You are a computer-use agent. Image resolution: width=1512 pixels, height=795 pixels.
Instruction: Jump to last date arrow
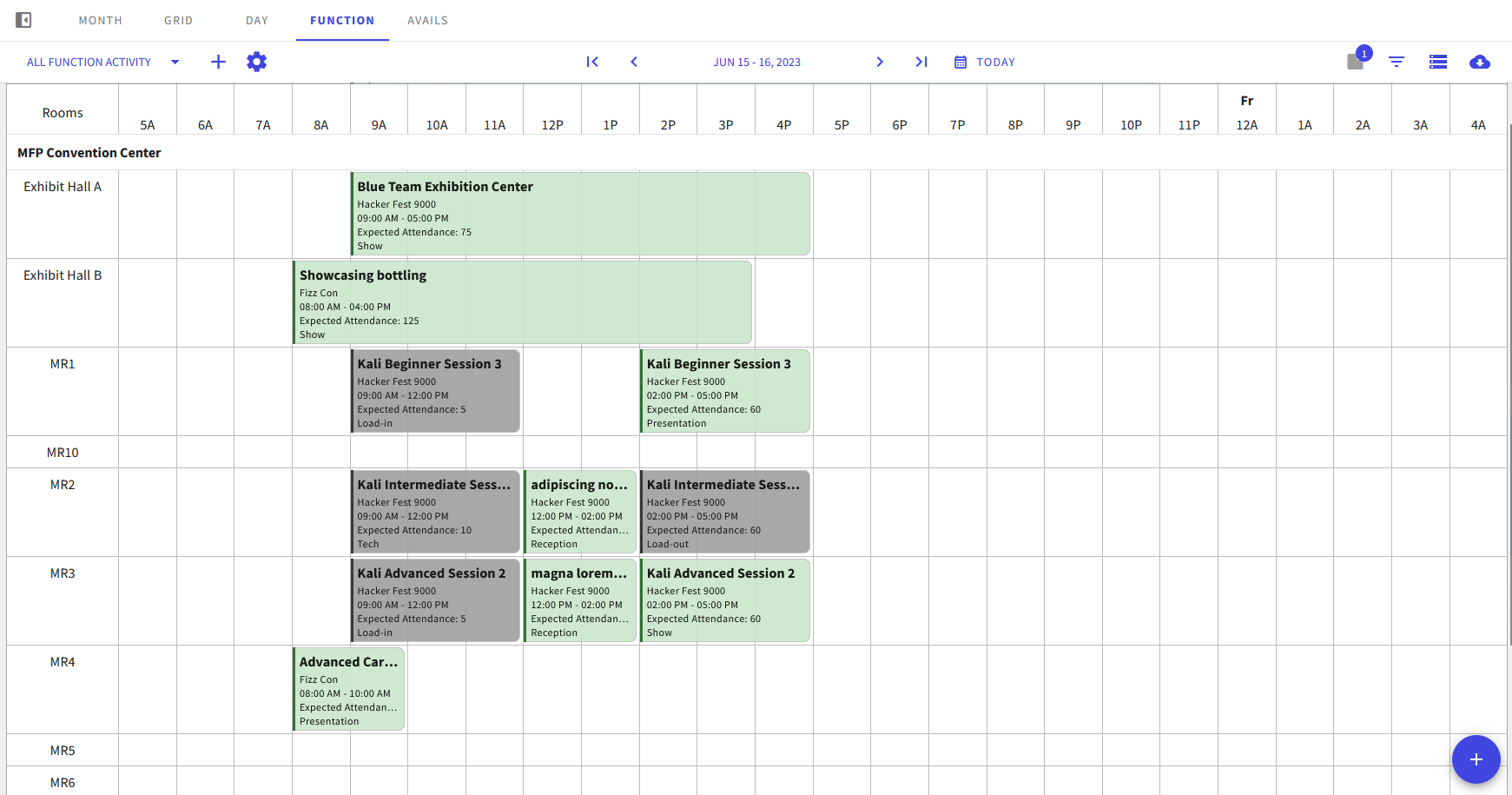click(921, 62)
